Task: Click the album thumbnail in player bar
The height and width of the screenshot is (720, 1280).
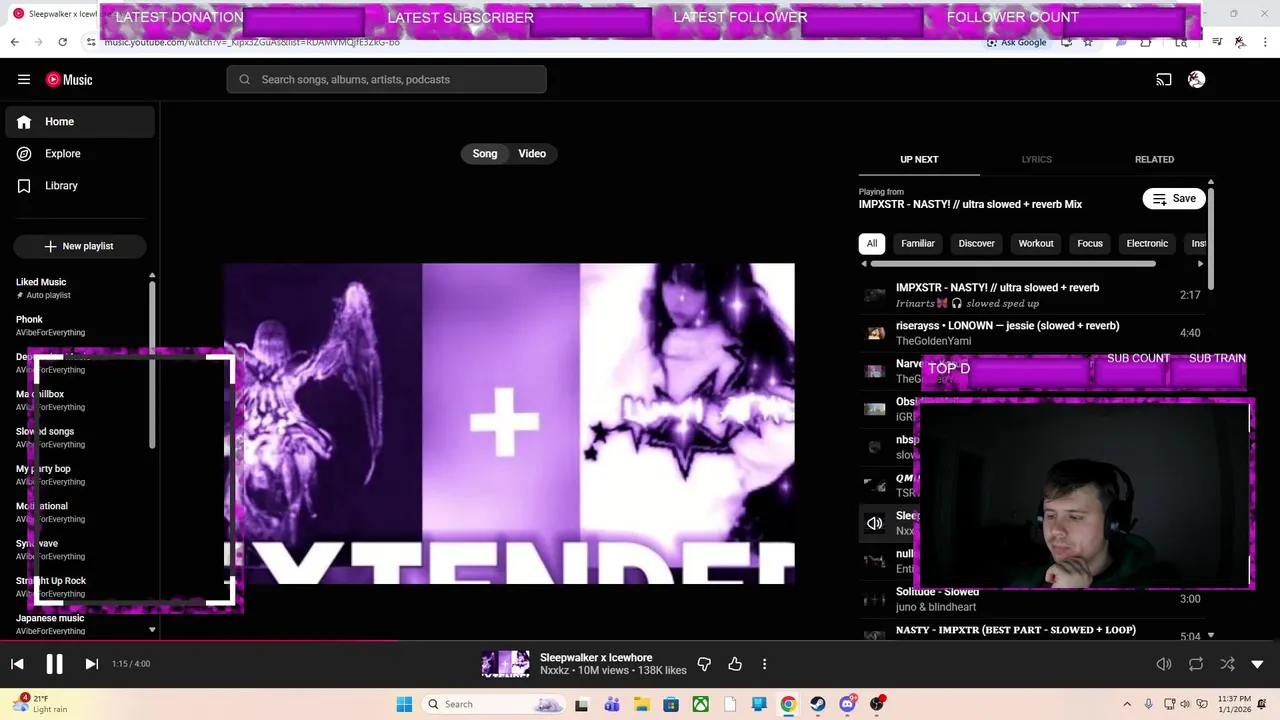Action: [x=506, y=664]
